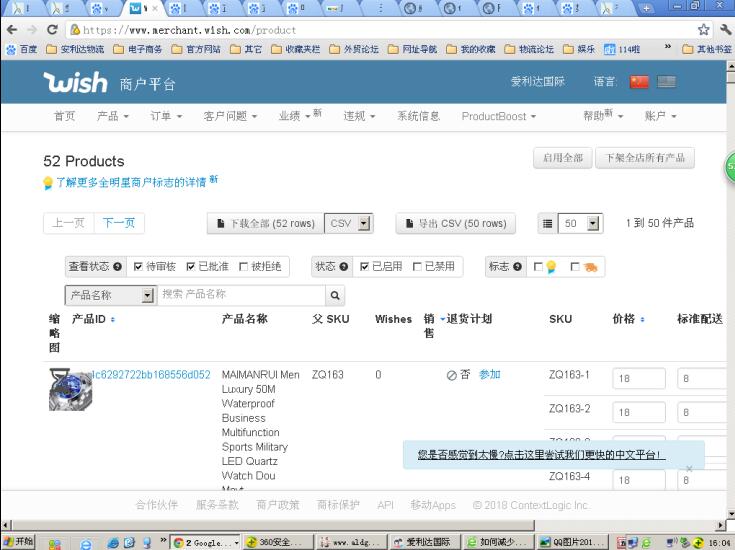Viewport: 735px width, 550px height.
Task: Click the search magnifier button for products
Action: coord(335,295)
